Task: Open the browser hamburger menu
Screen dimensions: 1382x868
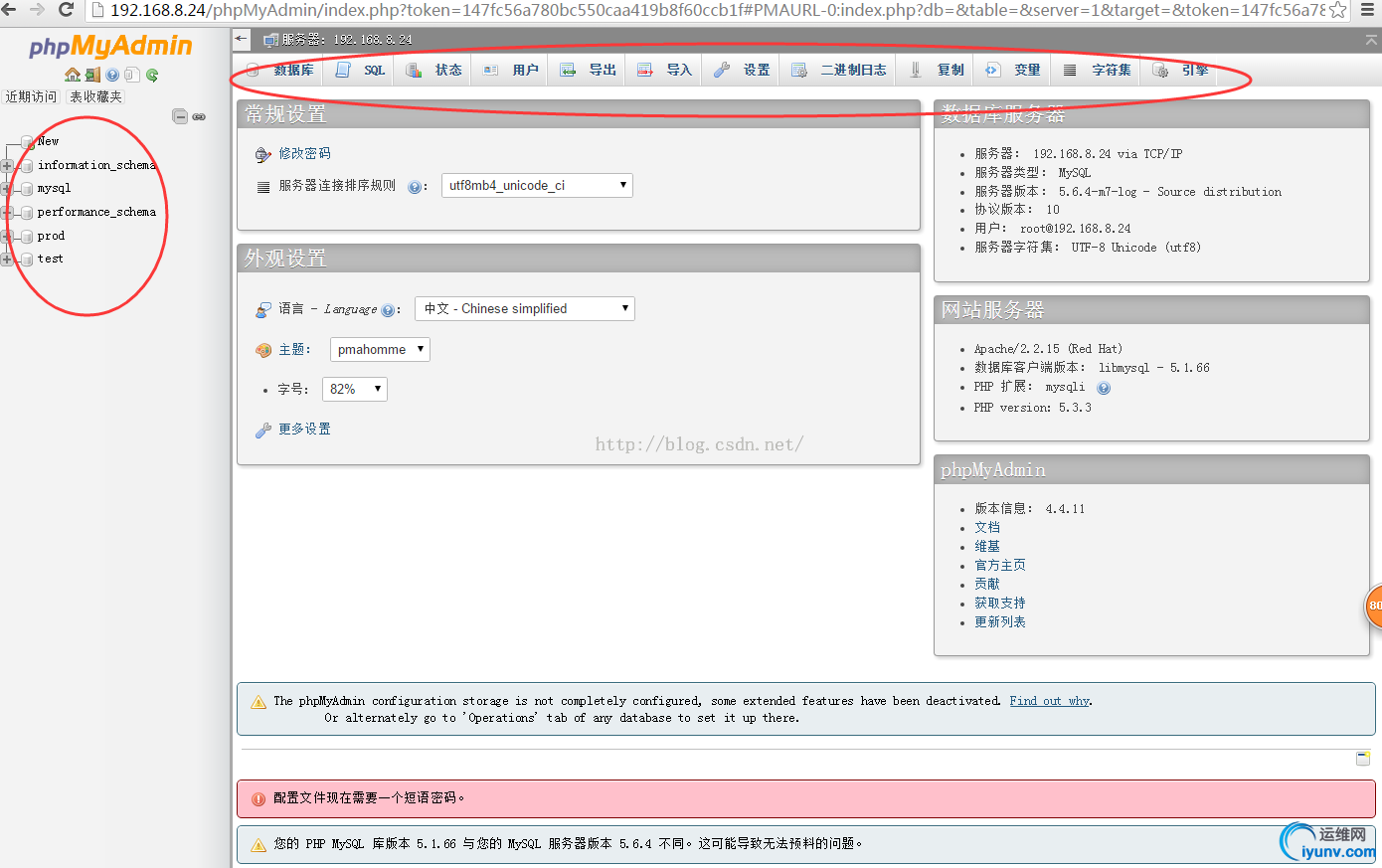Action: [x=1367, y=10]
